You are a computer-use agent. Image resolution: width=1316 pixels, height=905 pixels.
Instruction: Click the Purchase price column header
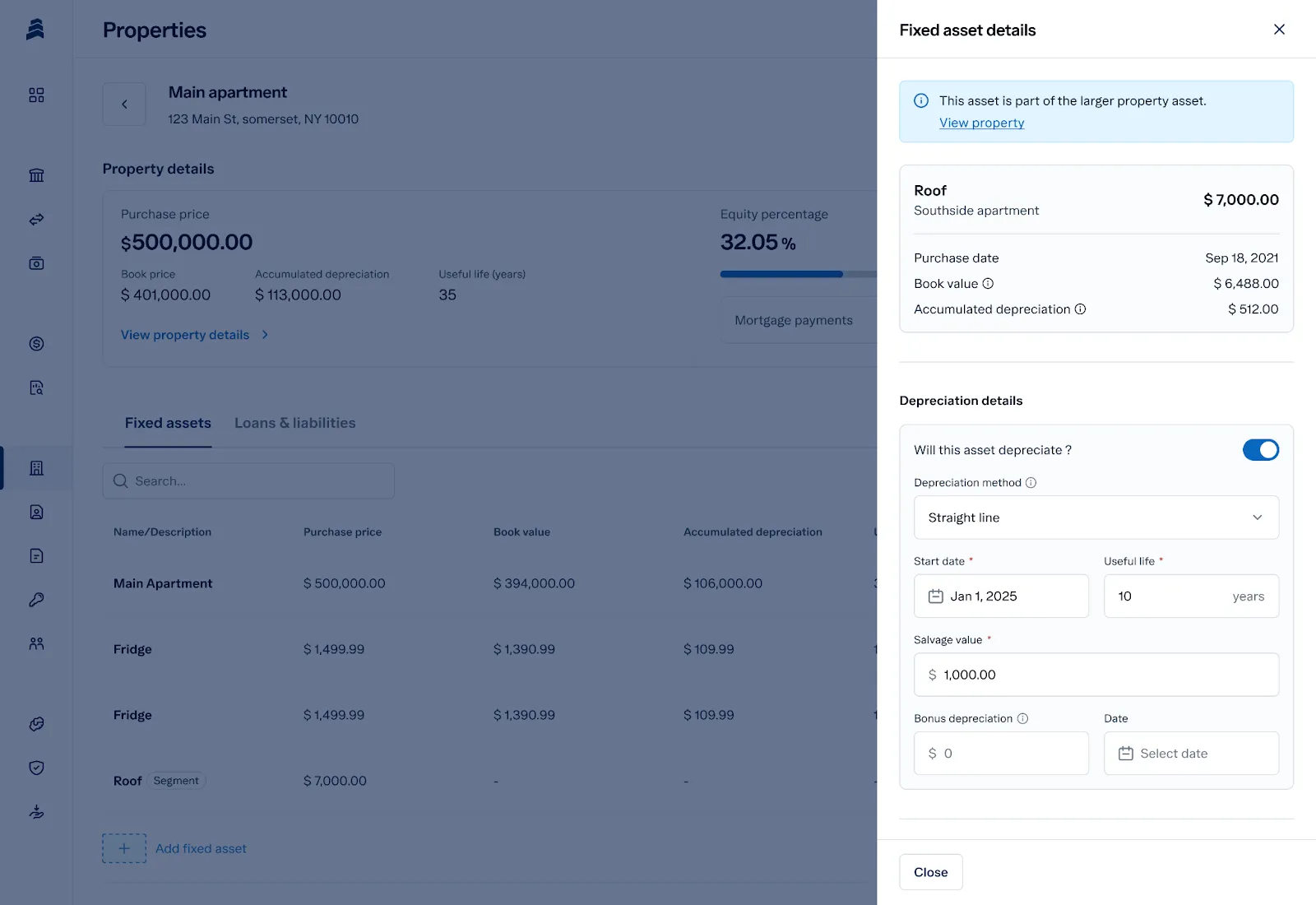click(x=342, y=532)
